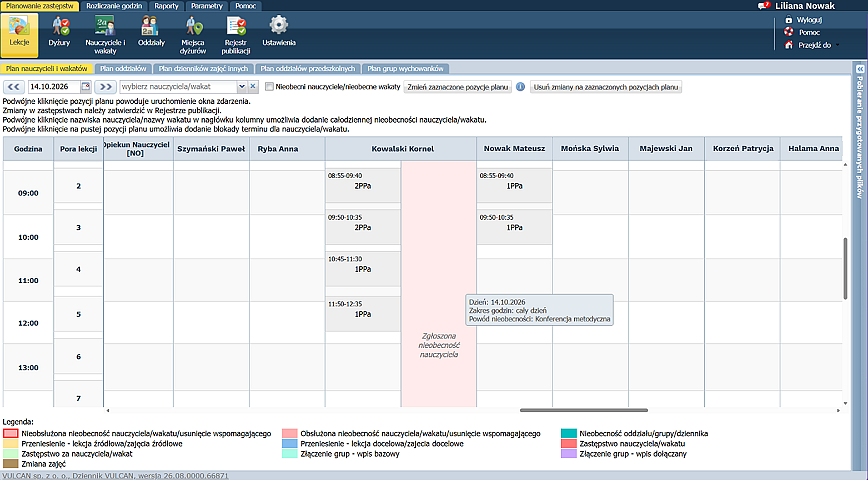The image size is (868, 480).
Task: Click the Pobieranie przygotowanych plików panel
Action: [x=860, y=137]
